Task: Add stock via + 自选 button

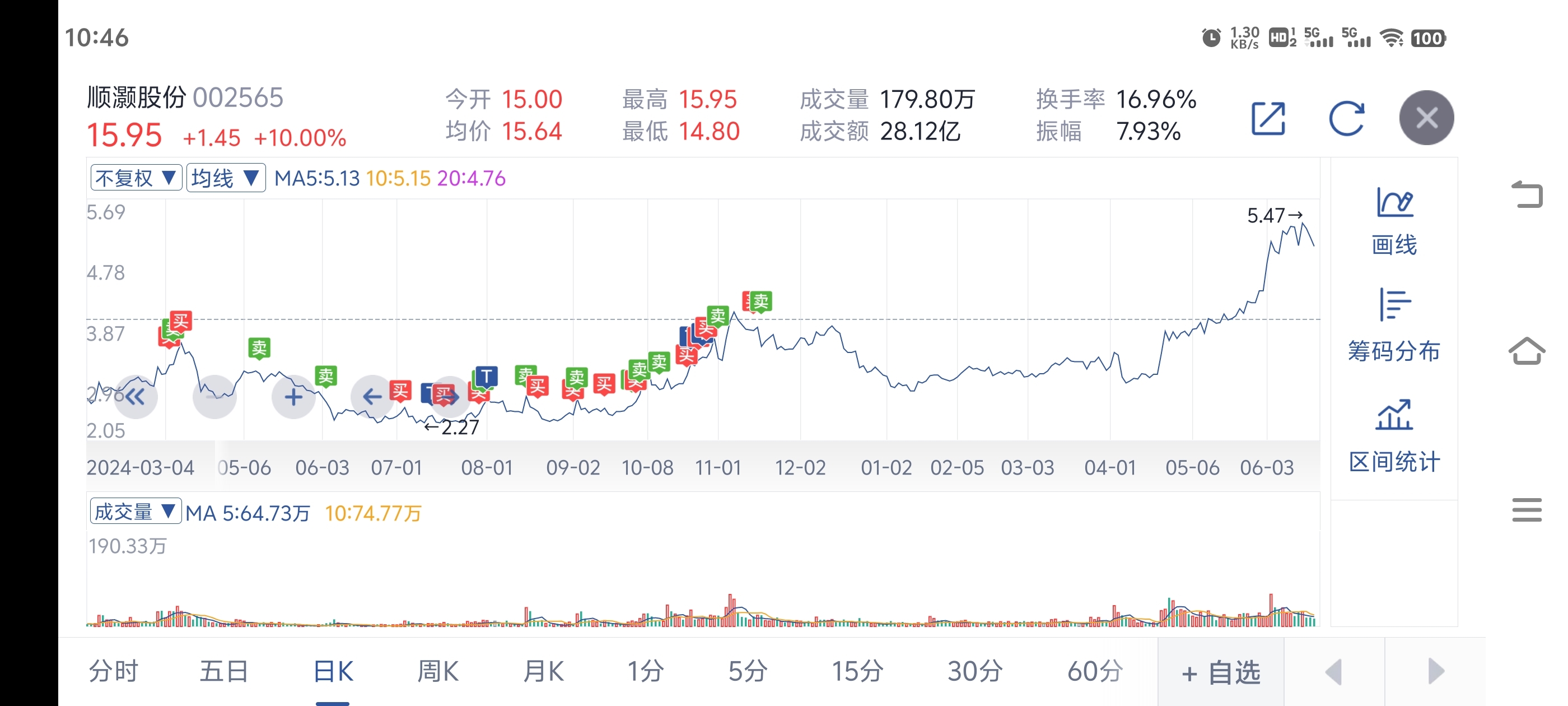Action: point(1220,672)
